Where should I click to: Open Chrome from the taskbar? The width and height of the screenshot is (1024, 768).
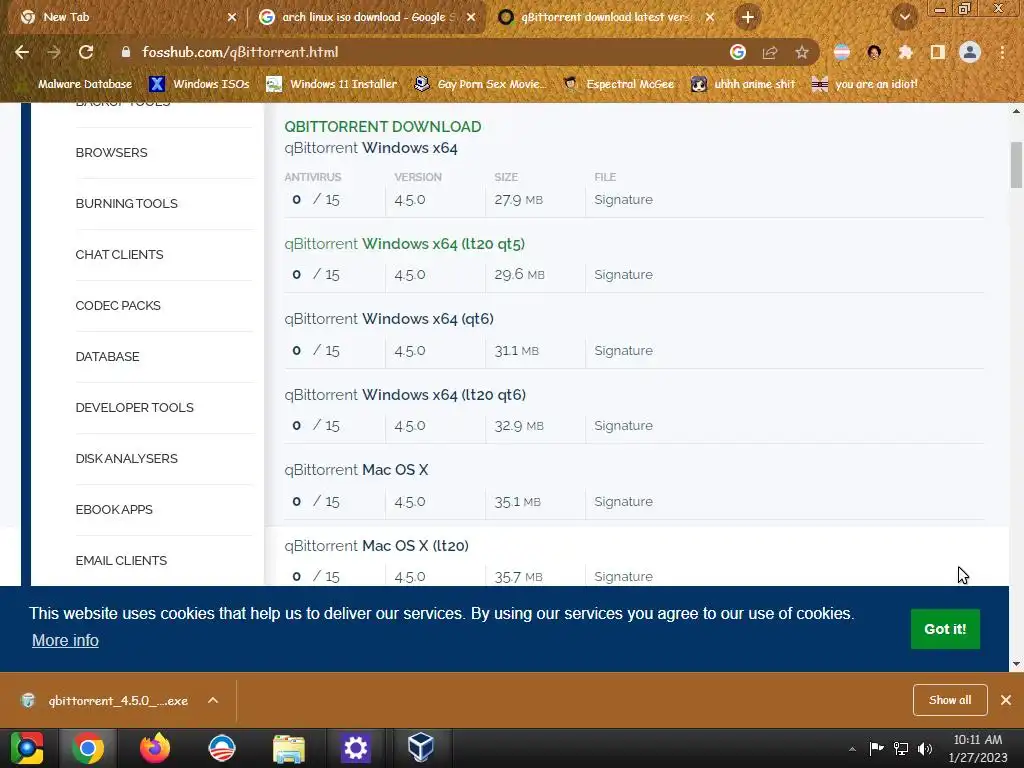pyautogui.click(x=88, y=748)
